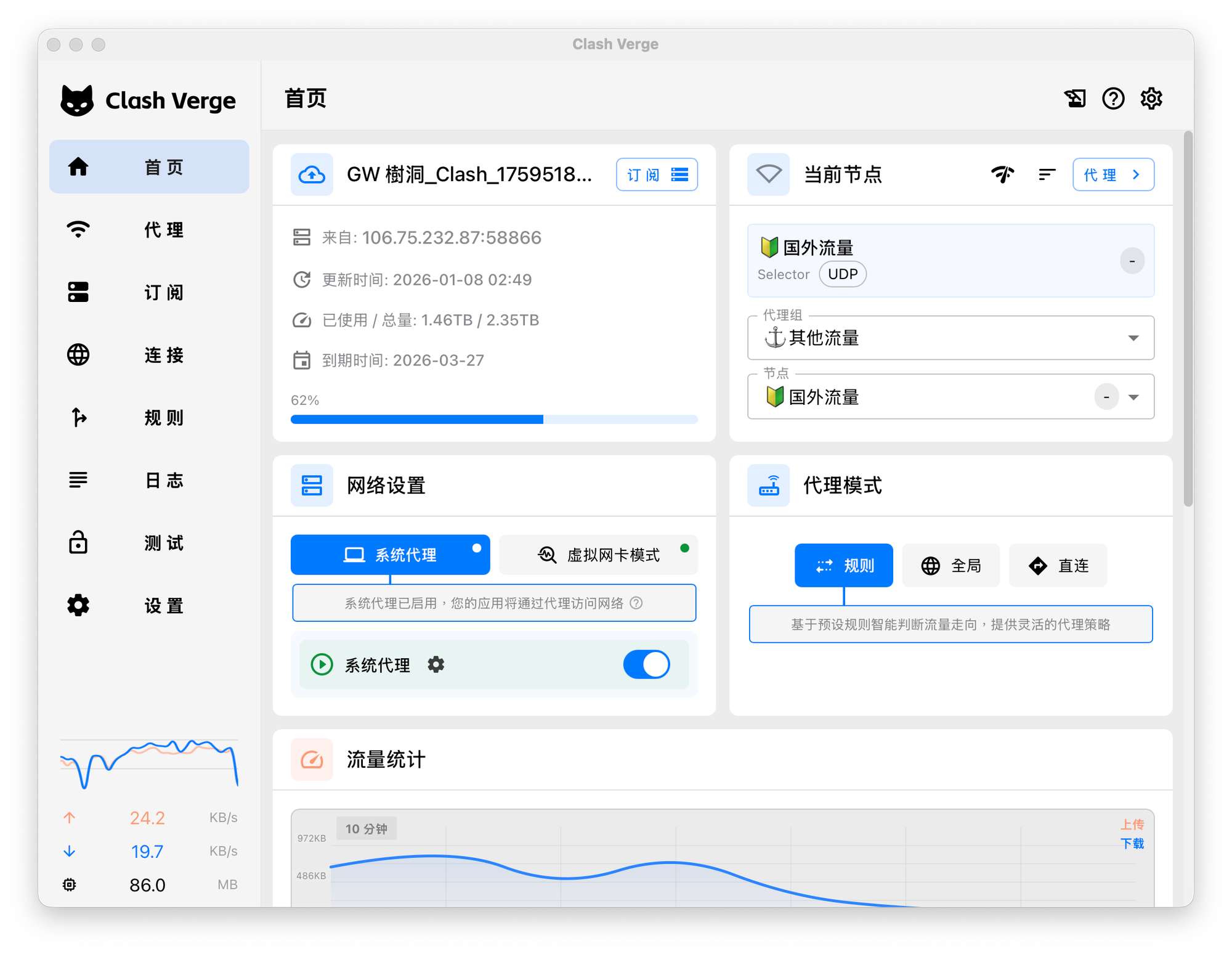Open system proxy gear settings
This screenshot has width=1232, height=954.
(436, 664)
